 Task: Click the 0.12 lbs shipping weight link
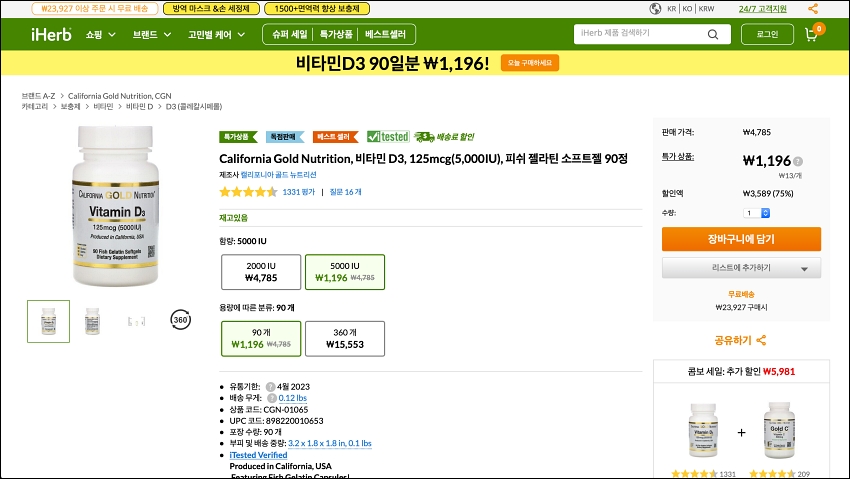click(293, 398)
